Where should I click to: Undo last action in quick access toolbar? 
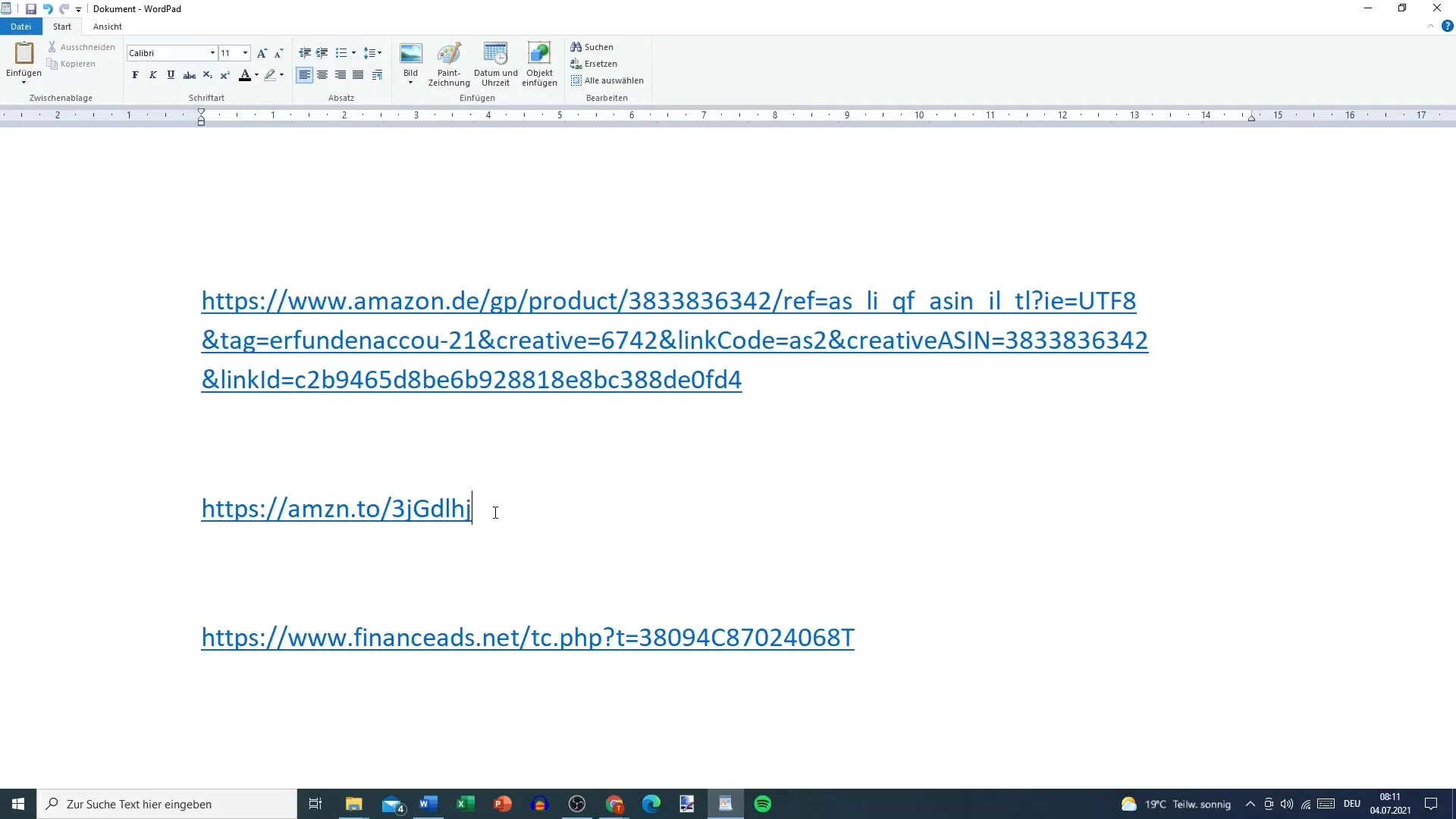pyautogui.click(x=48, y=9)
